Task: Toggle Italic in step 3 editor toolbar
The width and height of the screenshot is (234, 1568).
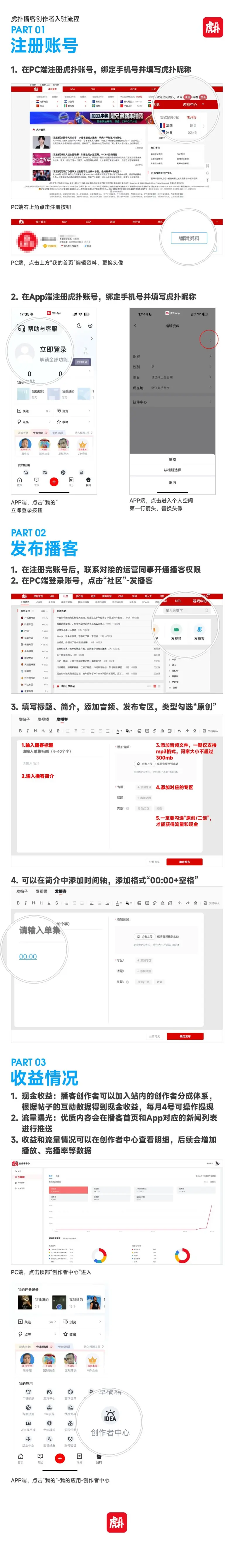Action: 27,730
